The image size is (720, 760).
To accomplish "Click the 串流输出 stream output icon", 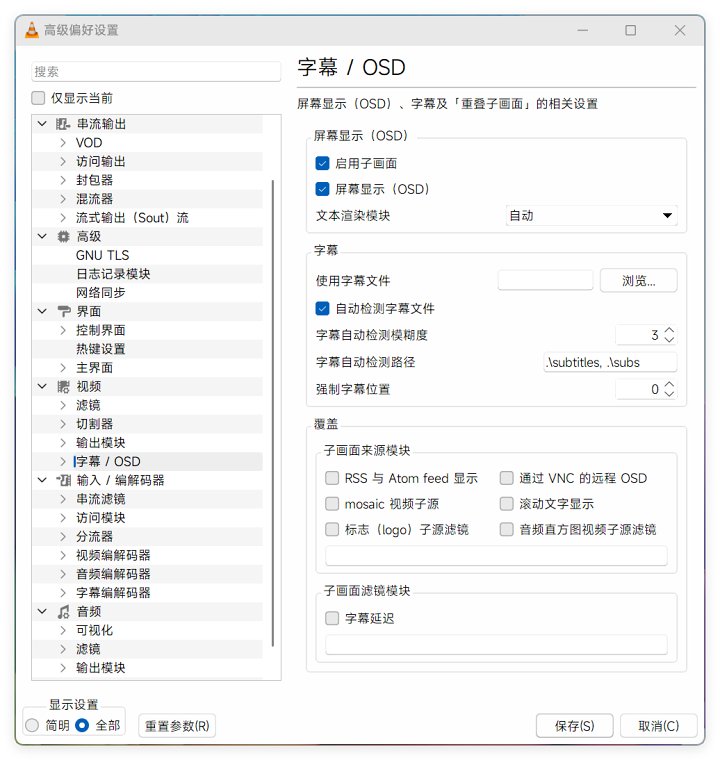I will (63, 124).
